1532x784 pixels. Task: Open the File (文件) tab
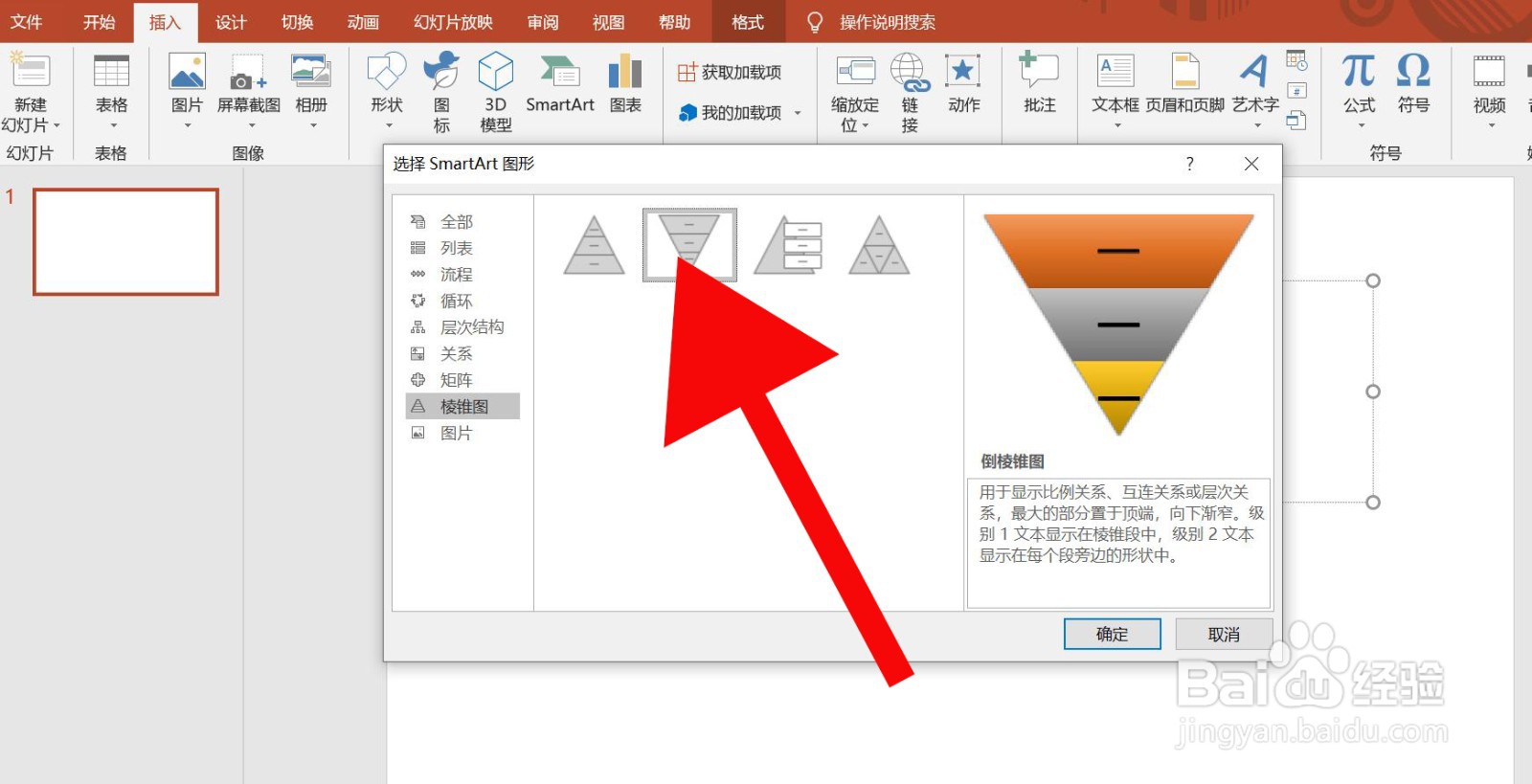[26, 22]
